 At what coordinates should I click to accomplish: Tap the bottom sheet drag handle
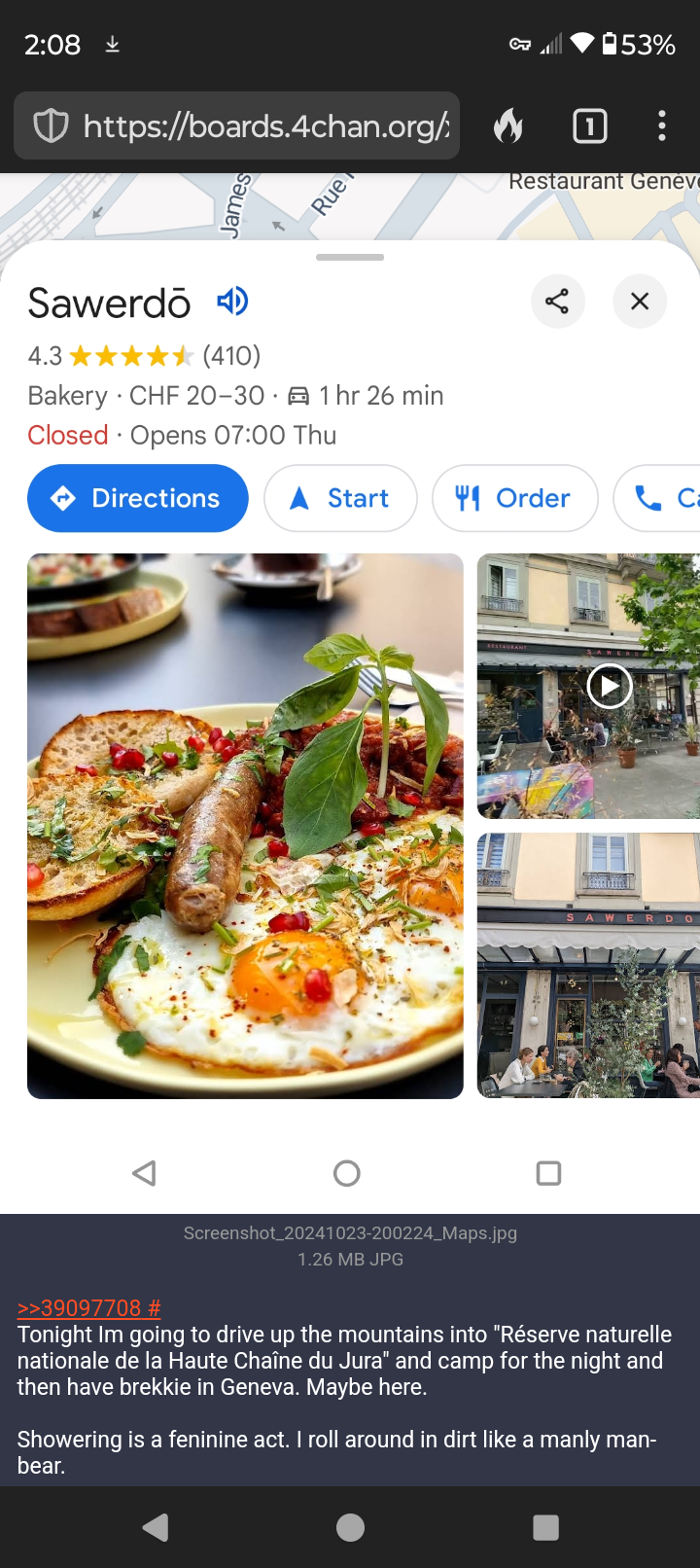[x=350, y=257]
